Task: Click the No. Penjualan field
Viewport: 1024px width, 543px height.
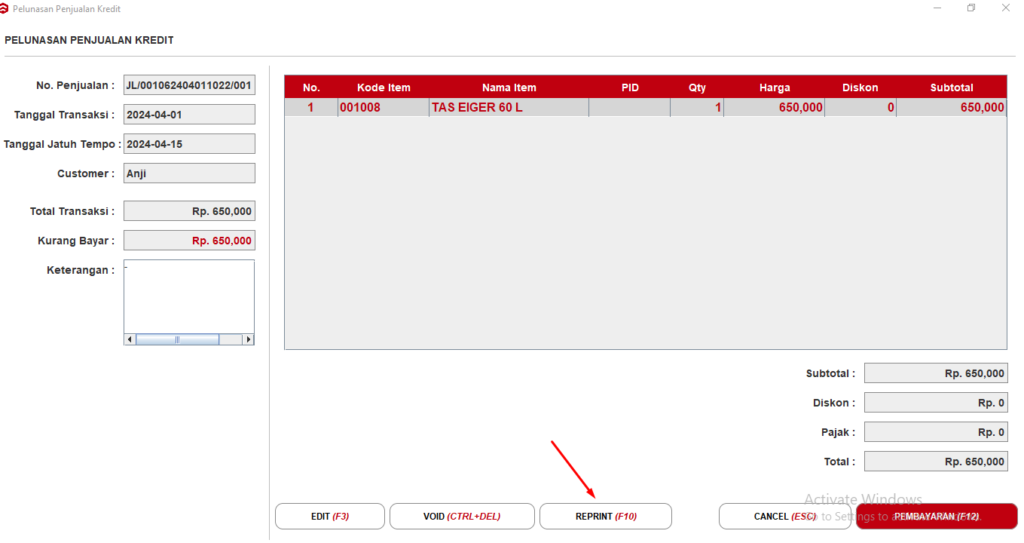Action: click(189, 86)
